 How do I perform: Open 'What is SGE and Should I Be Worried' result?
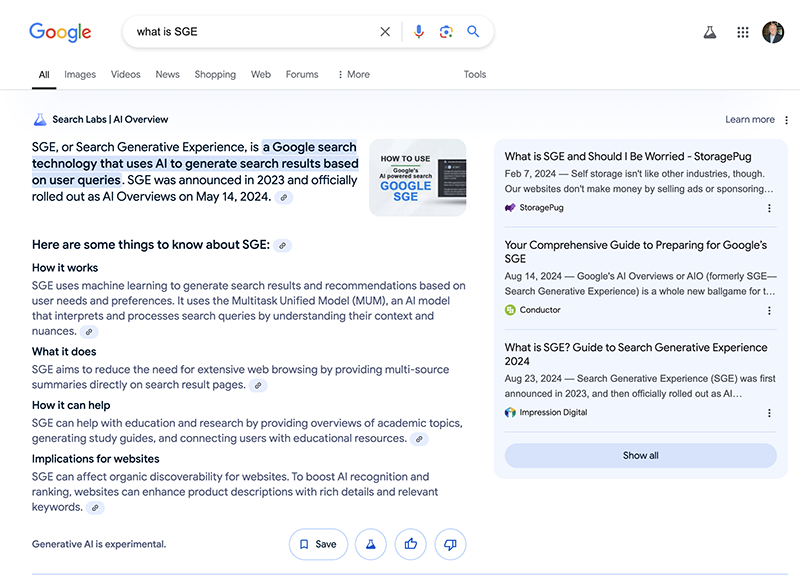pyautogui.click(x=628, y=157)
